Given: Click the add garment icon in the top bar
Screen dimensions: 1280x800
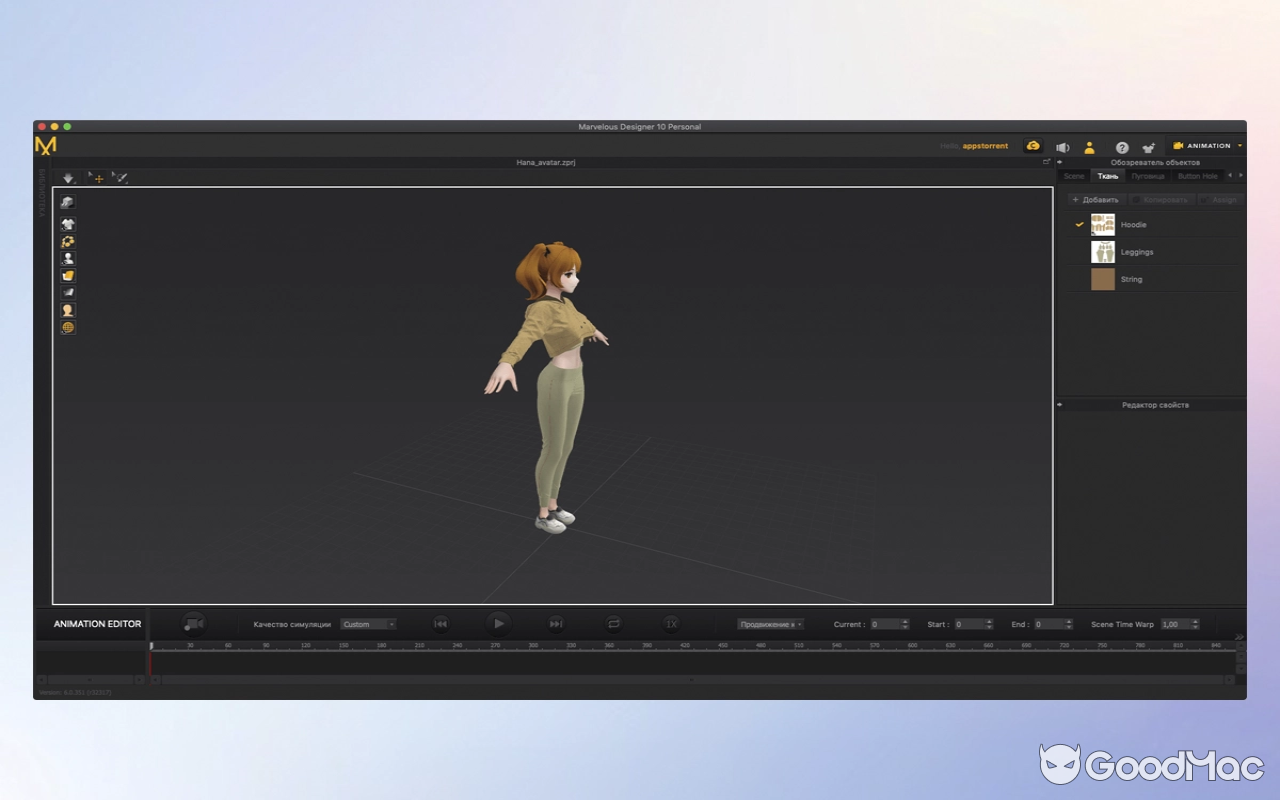Looking at the screenshot, I should 1148,146.
